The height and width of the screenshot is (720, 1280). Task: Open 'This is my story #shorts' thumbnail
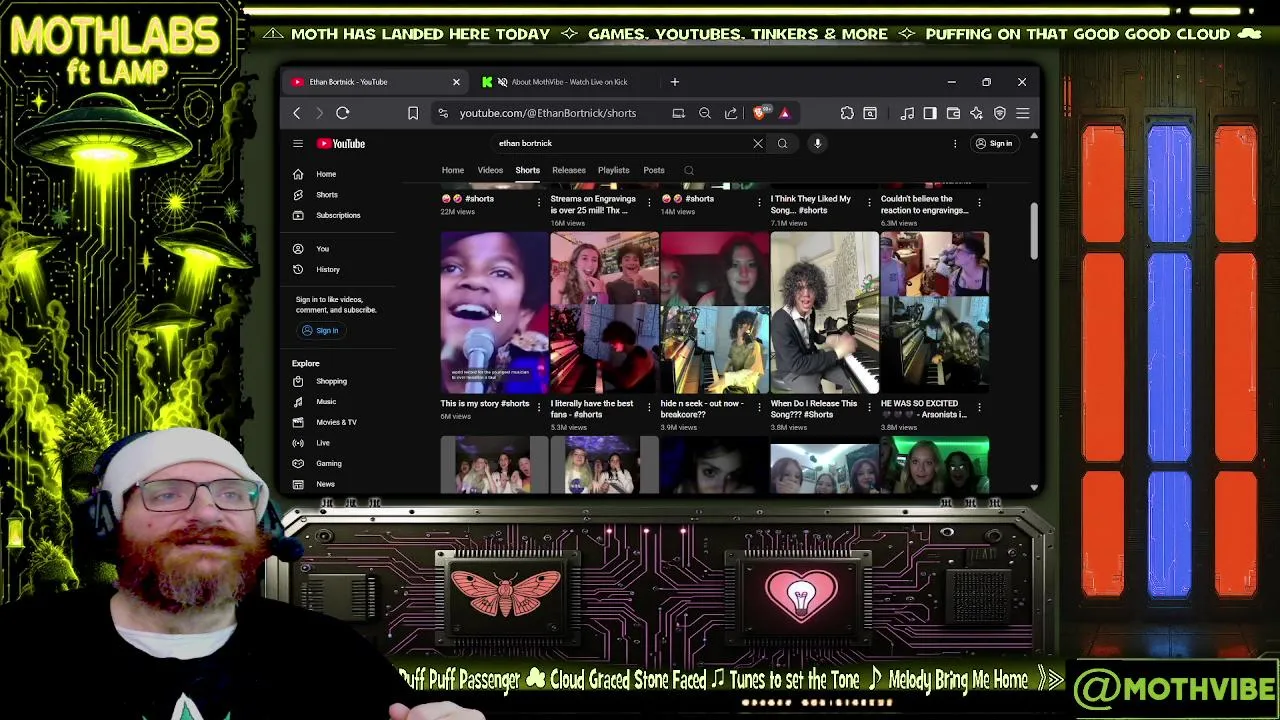click(494, 313)
